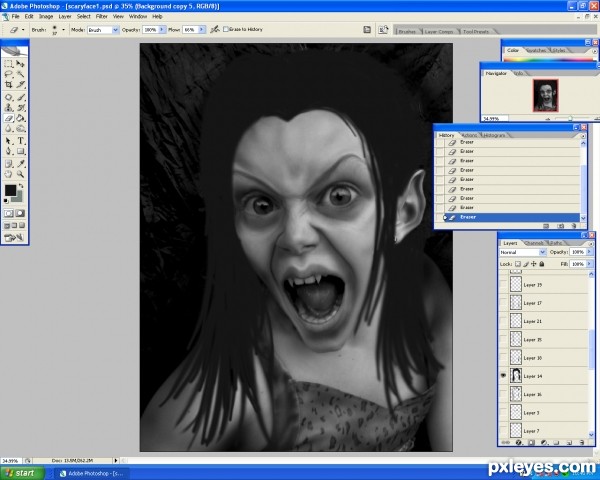Toggle lock position in Layers panel
The image size is (600, 480).
[x=533, y=264]
